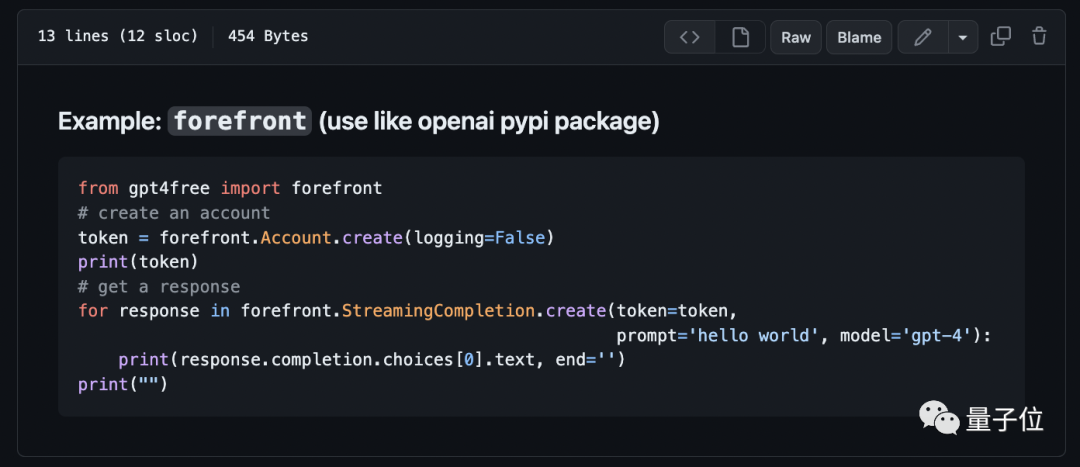Viewport: 1080px width, 467px height.
Task: Click the WeChat logo watermark
Action: coord(939,419)
